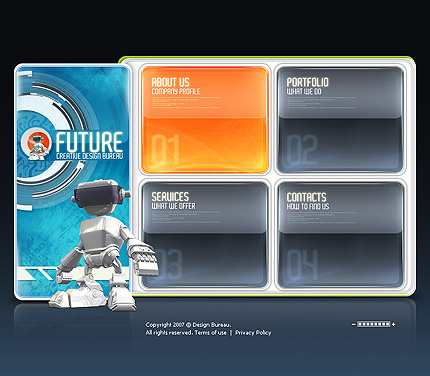Open the Contacts section
This screenshot has width=430, height=376.
[x=306, y=197]
